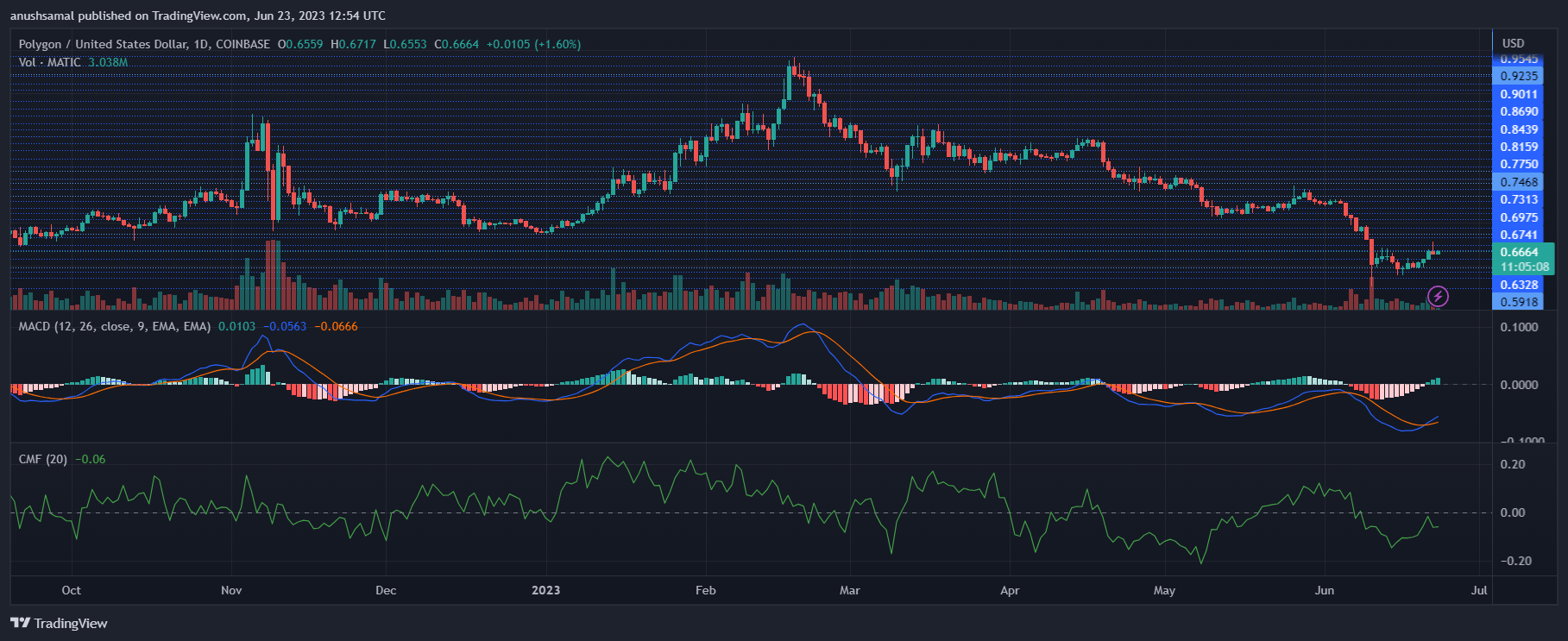
Task: Click the Jul label on the time axis
Action: [x=1479, y=590]
